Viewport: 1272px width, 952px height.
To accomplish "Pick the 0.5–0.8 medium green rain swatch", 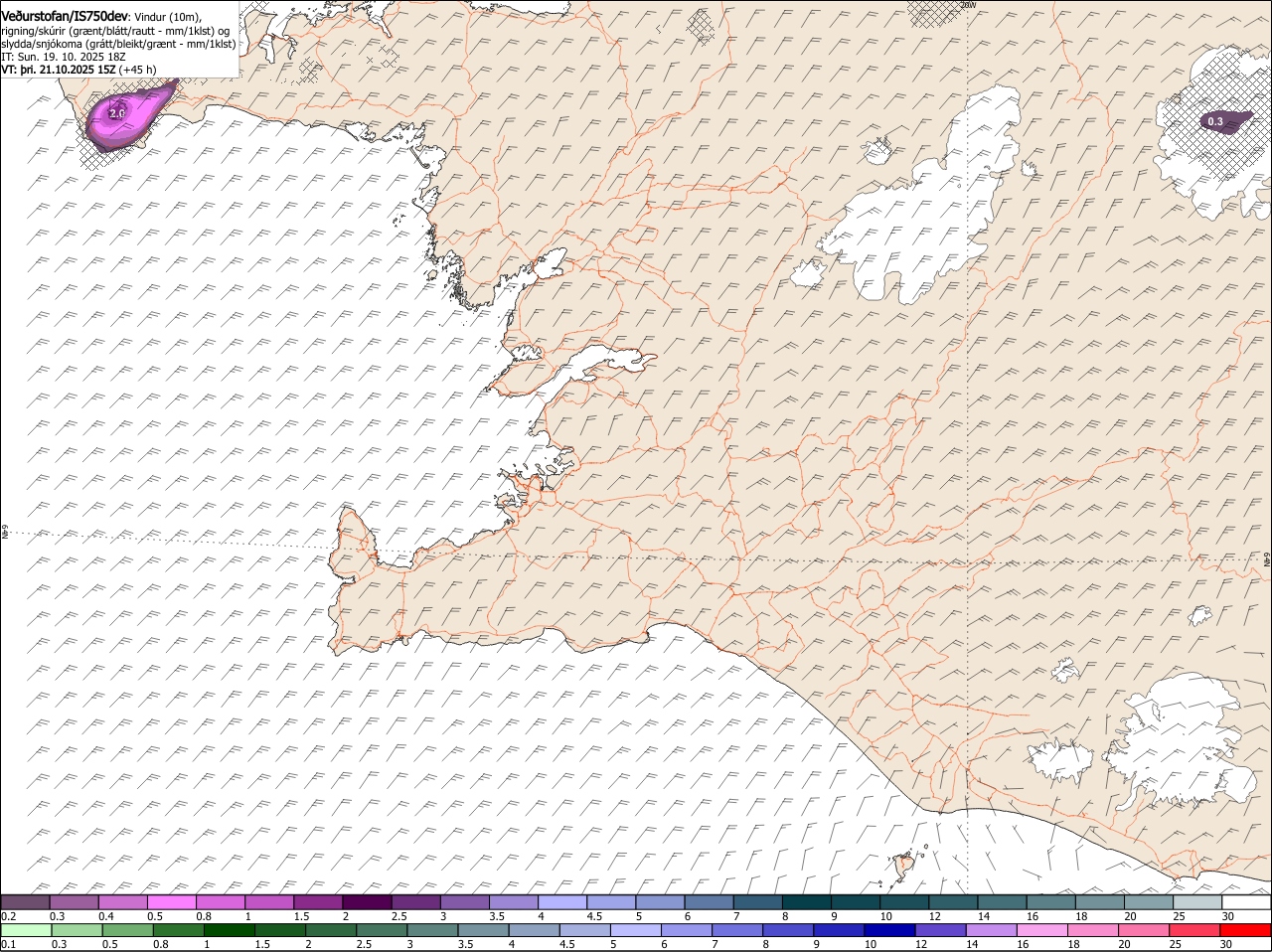I will coord(127,930).
